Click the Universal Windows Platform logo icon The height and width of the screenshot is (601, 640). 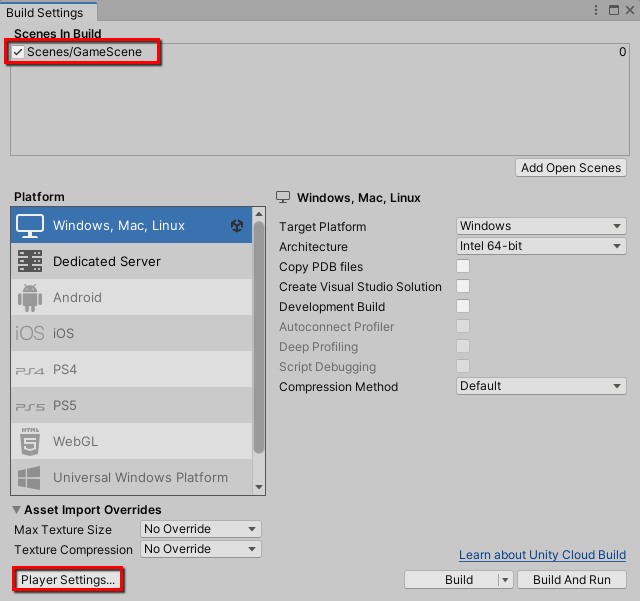click(29, 477)
